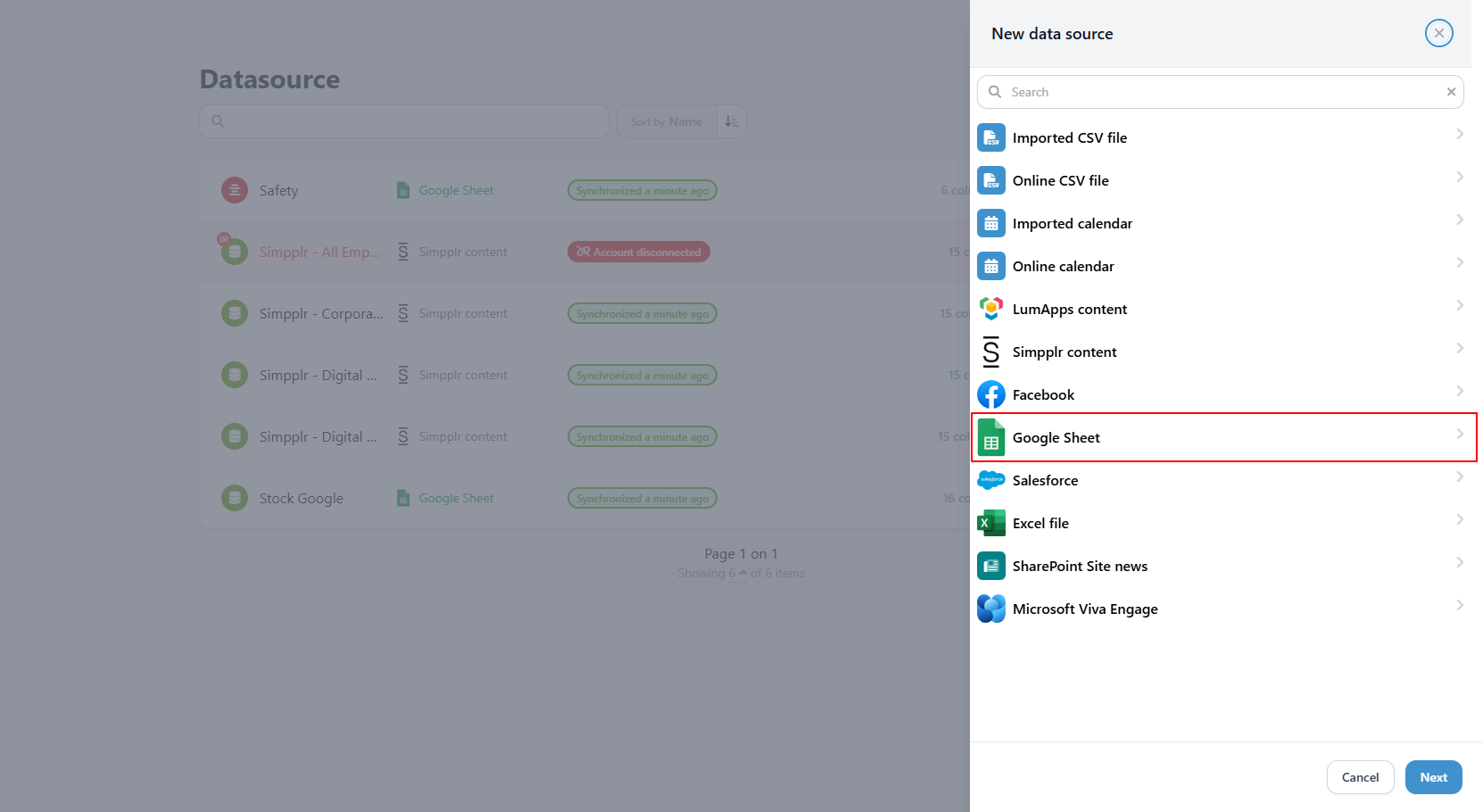This screenshot has height=812, width=1483.
Task: Open the Sort by Name dropdown
Action: coord(667,121)
